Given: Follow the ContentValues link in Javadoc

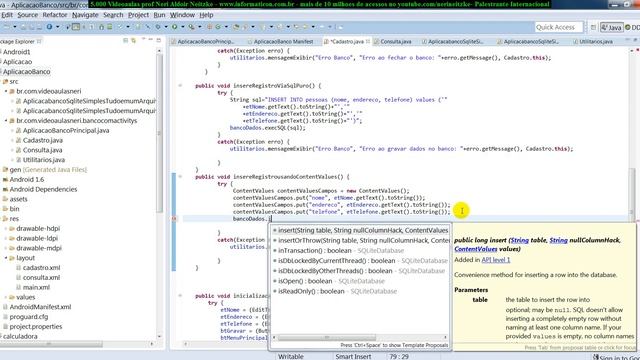Looking at the screenshot, I should pos(476,249).
